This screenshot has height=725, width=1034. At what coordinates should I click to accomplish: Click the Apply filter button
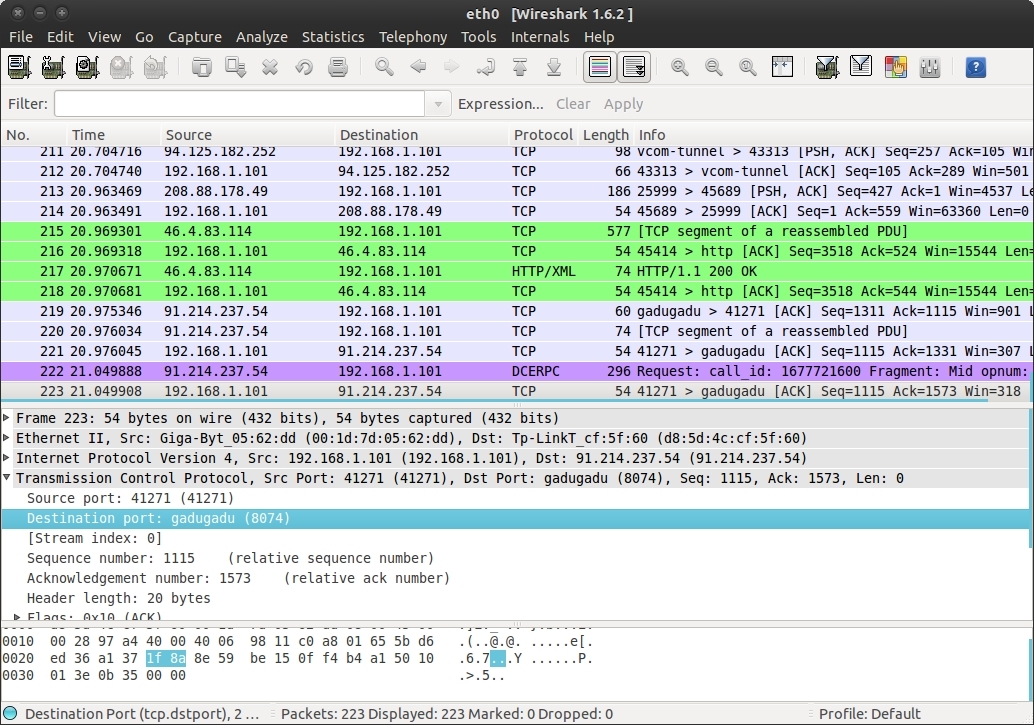[x=623, y=104]
